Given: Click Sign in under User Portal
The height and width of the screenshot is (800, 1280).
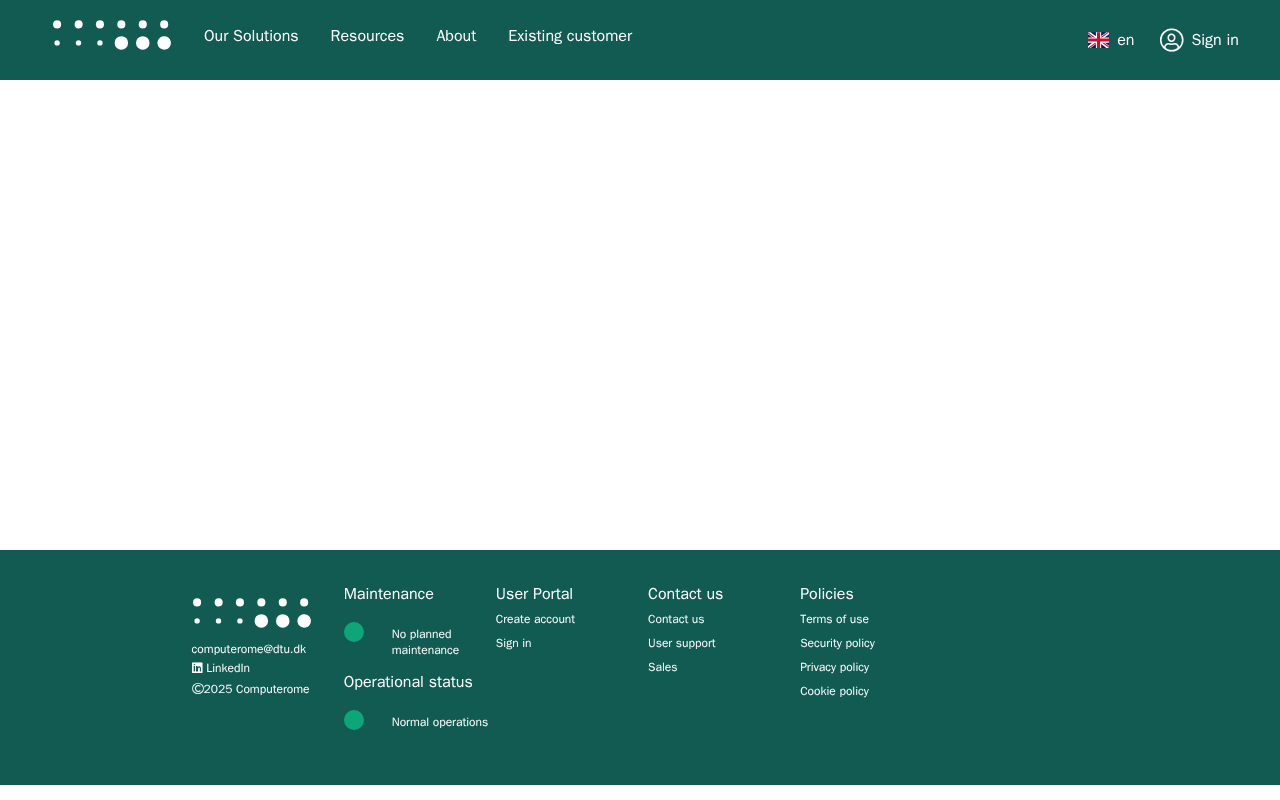Looking at the screenshot, I should (514, 643).
